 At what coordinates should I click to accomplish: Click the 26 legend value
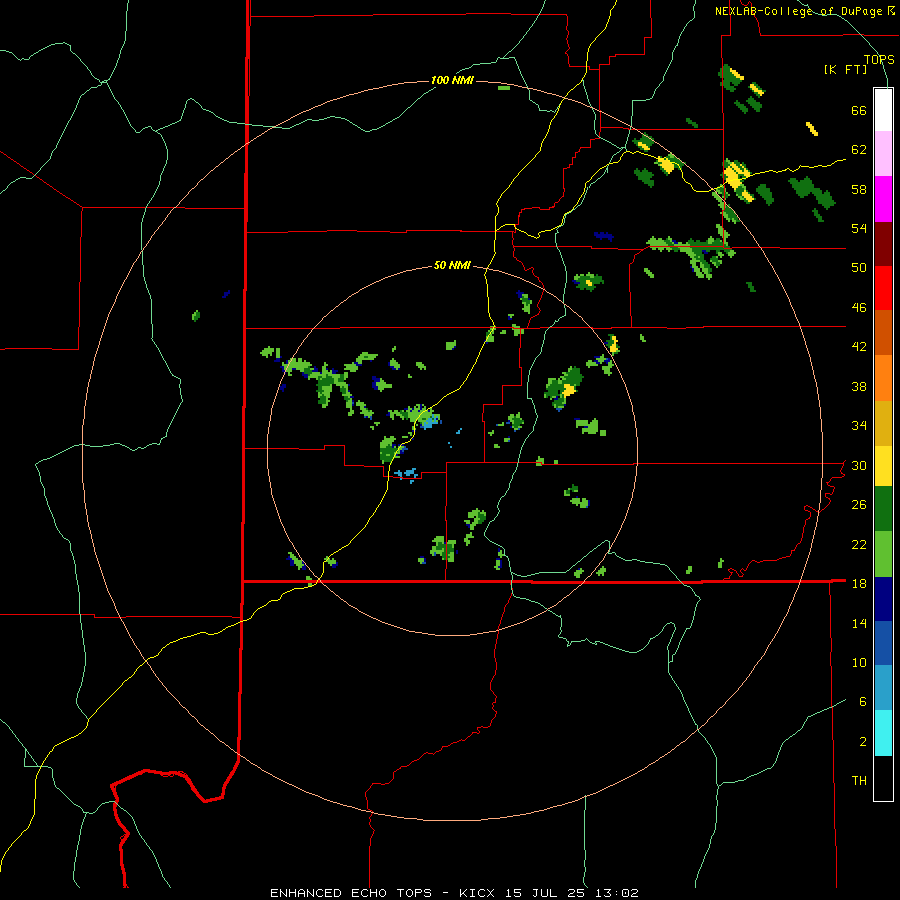click(x=859, y=505)
